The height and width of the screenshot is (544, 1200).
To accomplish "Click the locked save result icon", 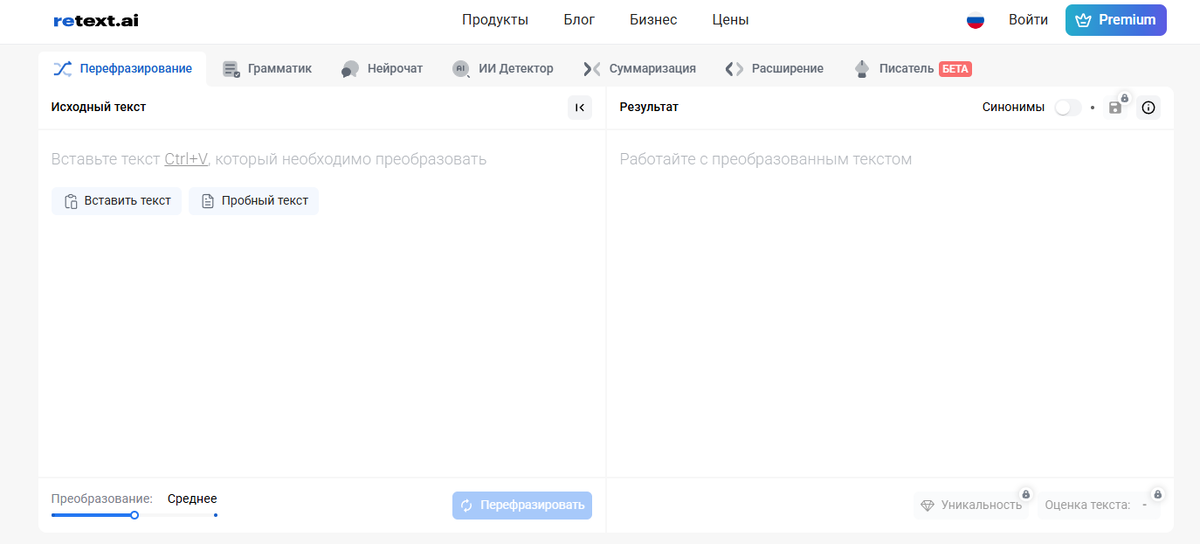I will click(1116, 106).
